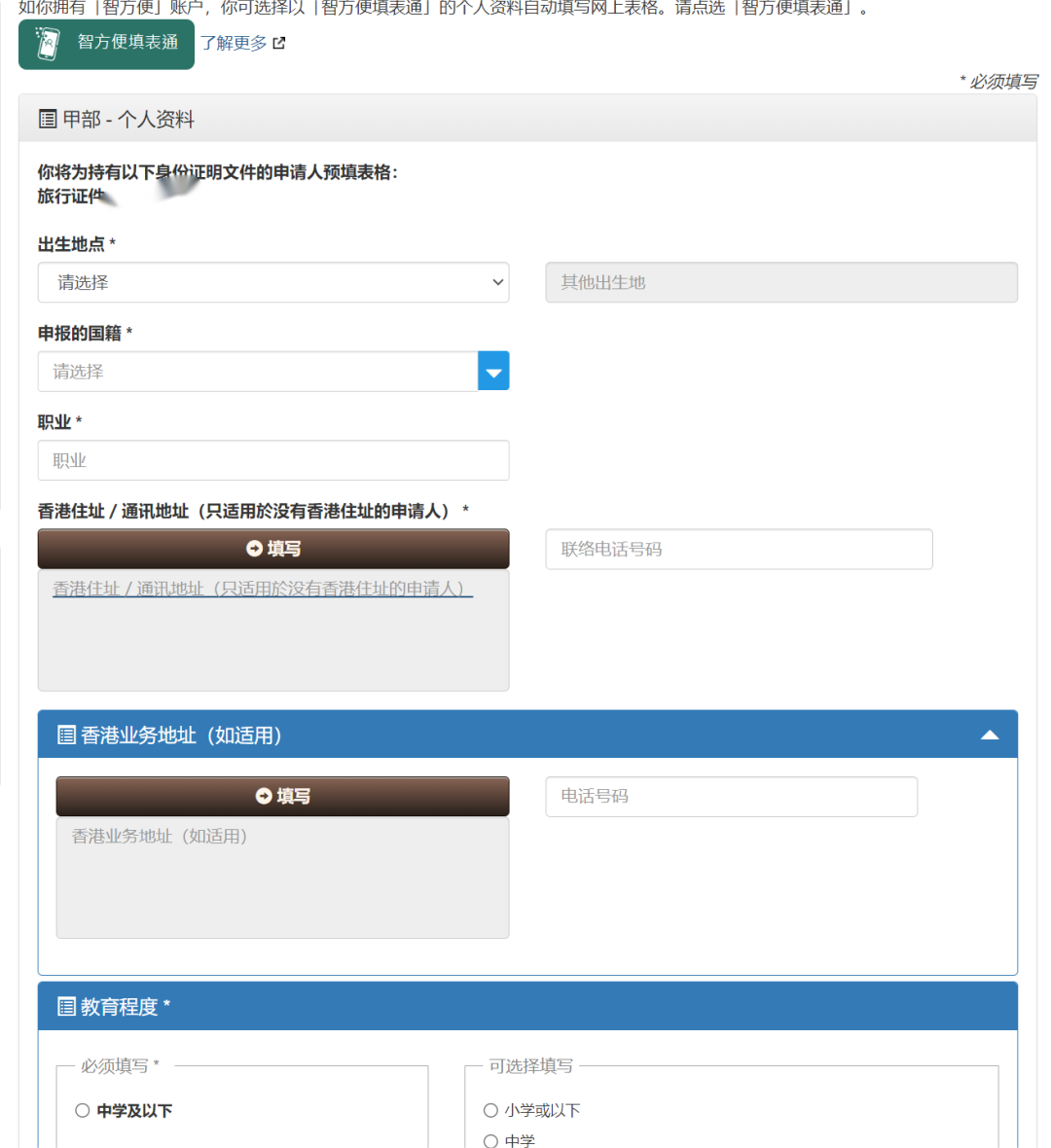
Task: Select 中学 in the optional education section
Action: click(490, 1138)
